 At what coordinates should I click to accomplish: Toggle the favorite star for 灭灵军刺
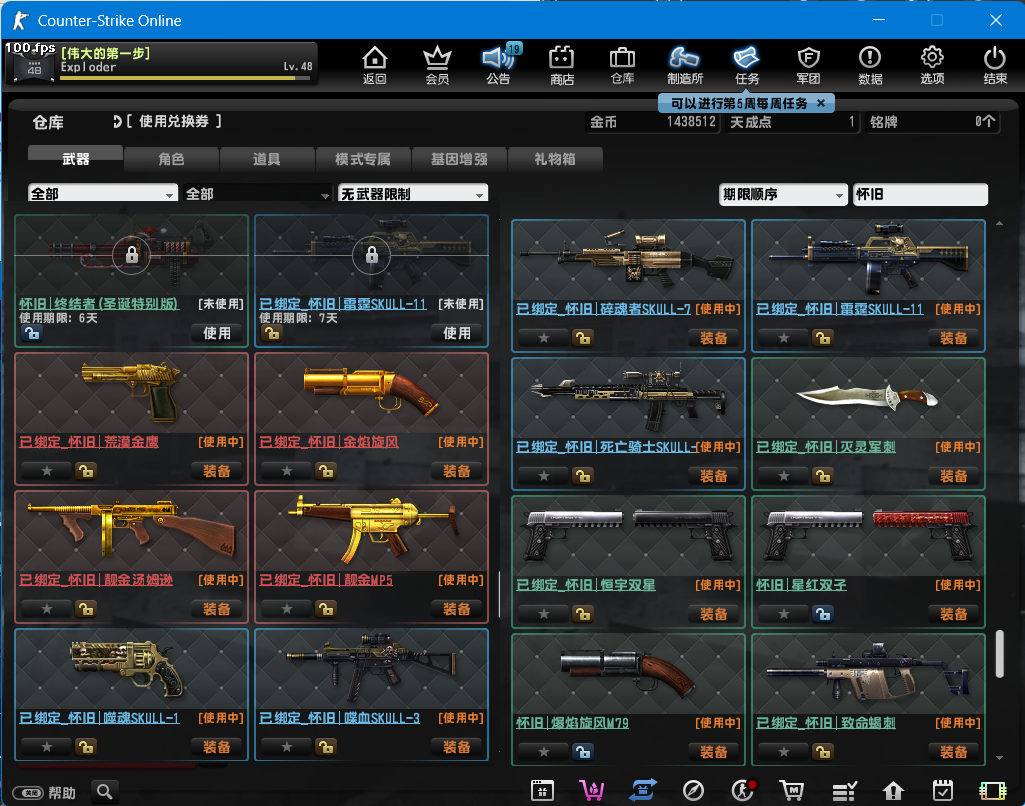(783, 476)
